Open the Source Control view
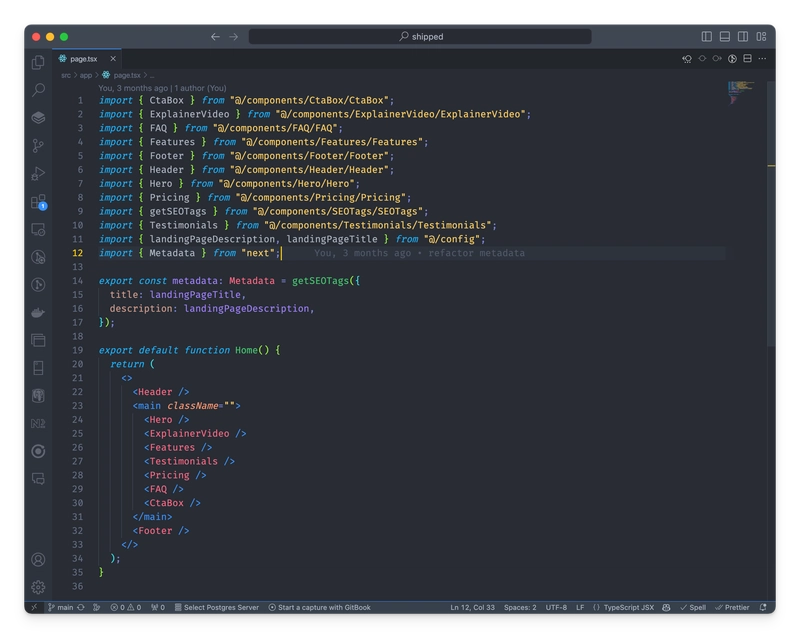 point(38,146)
